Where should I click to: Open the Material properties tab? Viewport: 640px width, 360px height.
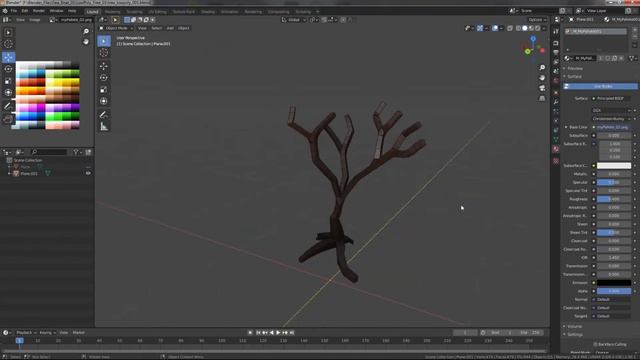(x=556, y=149)
